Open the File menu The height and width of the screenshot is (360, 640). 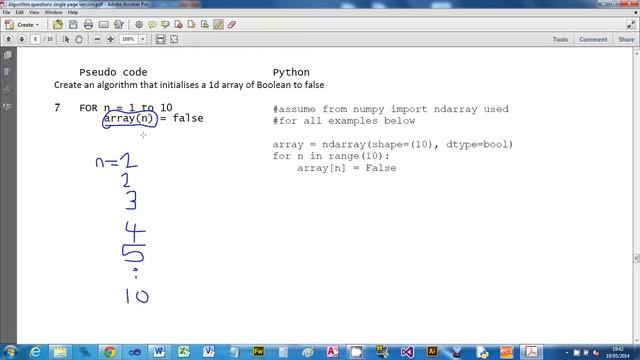6,12
